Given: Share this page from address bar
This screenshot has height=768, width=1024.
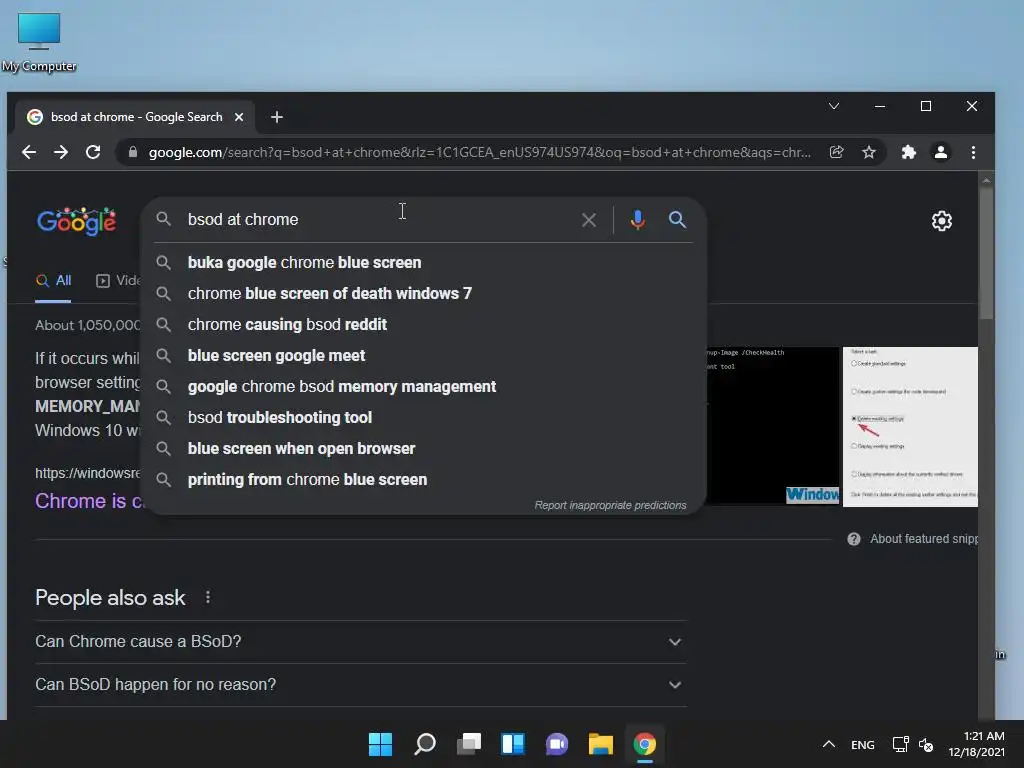Looking at the screenshot, I should coord(837,152).
